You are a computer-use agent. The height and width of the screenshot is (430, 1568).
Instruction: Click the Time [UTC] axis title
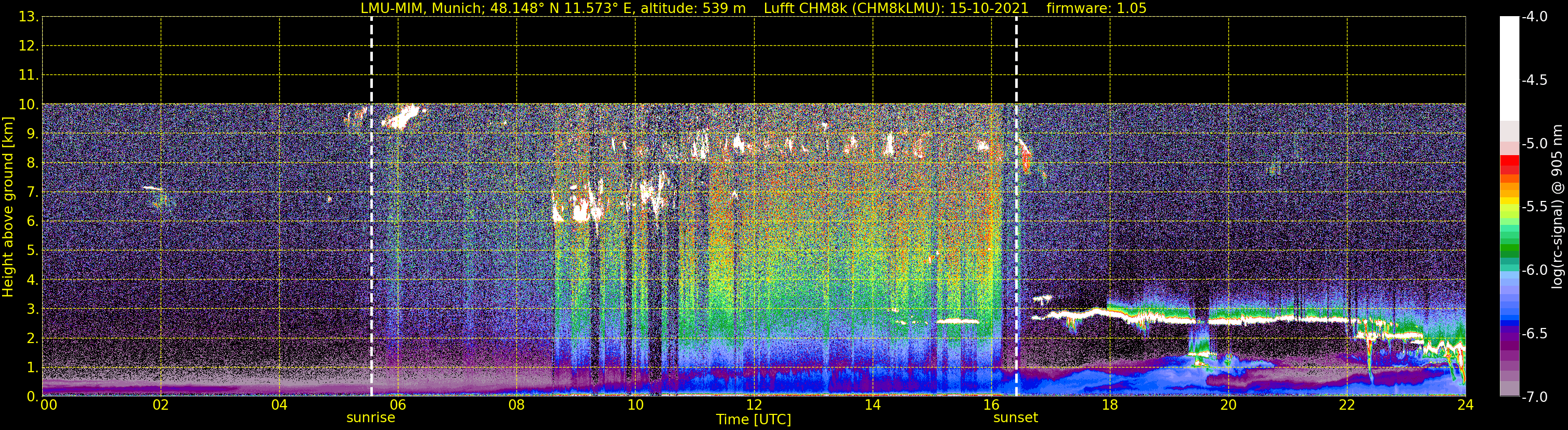point(754,420)
